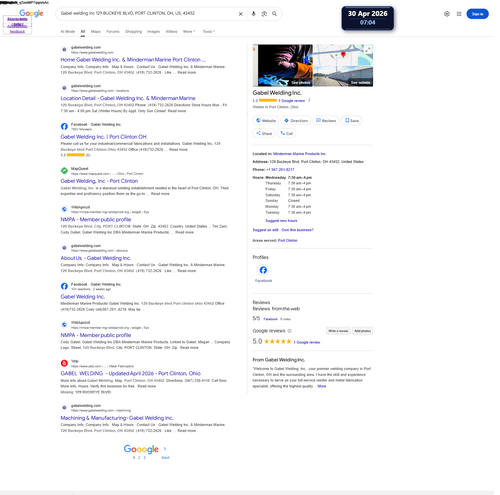The height and width of the screenshot is (495, 500).
Task: Switch to the Videos tab
Action: point(171,31)
